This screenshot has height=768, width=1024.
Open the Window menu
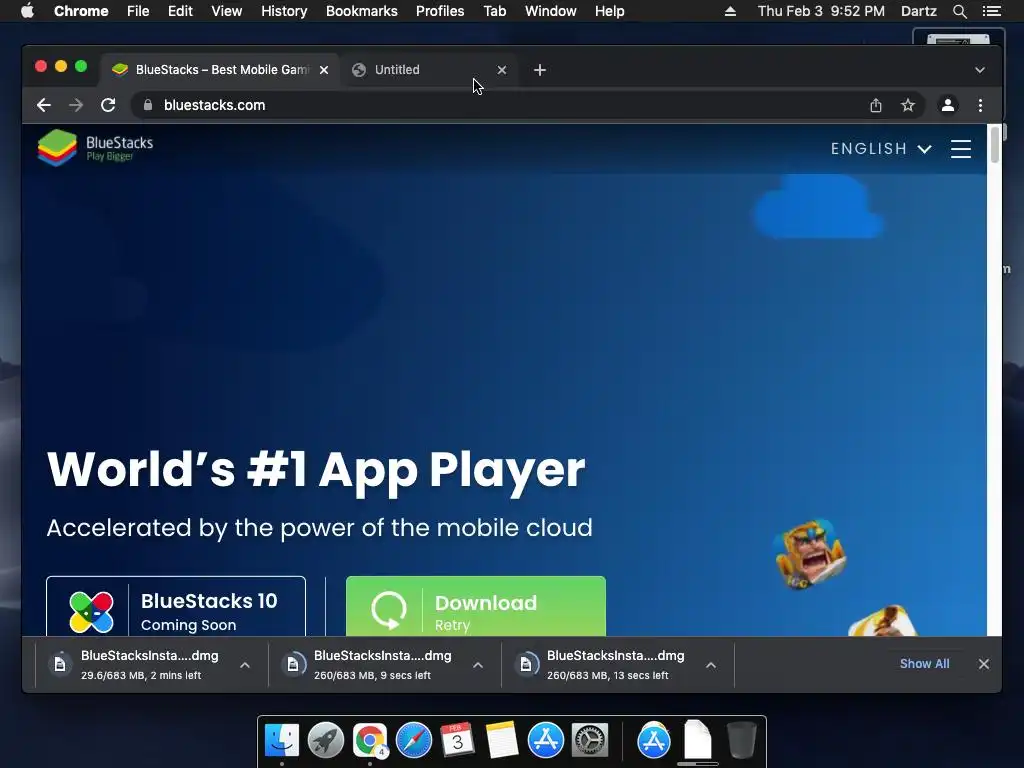[x=551, y=11]
